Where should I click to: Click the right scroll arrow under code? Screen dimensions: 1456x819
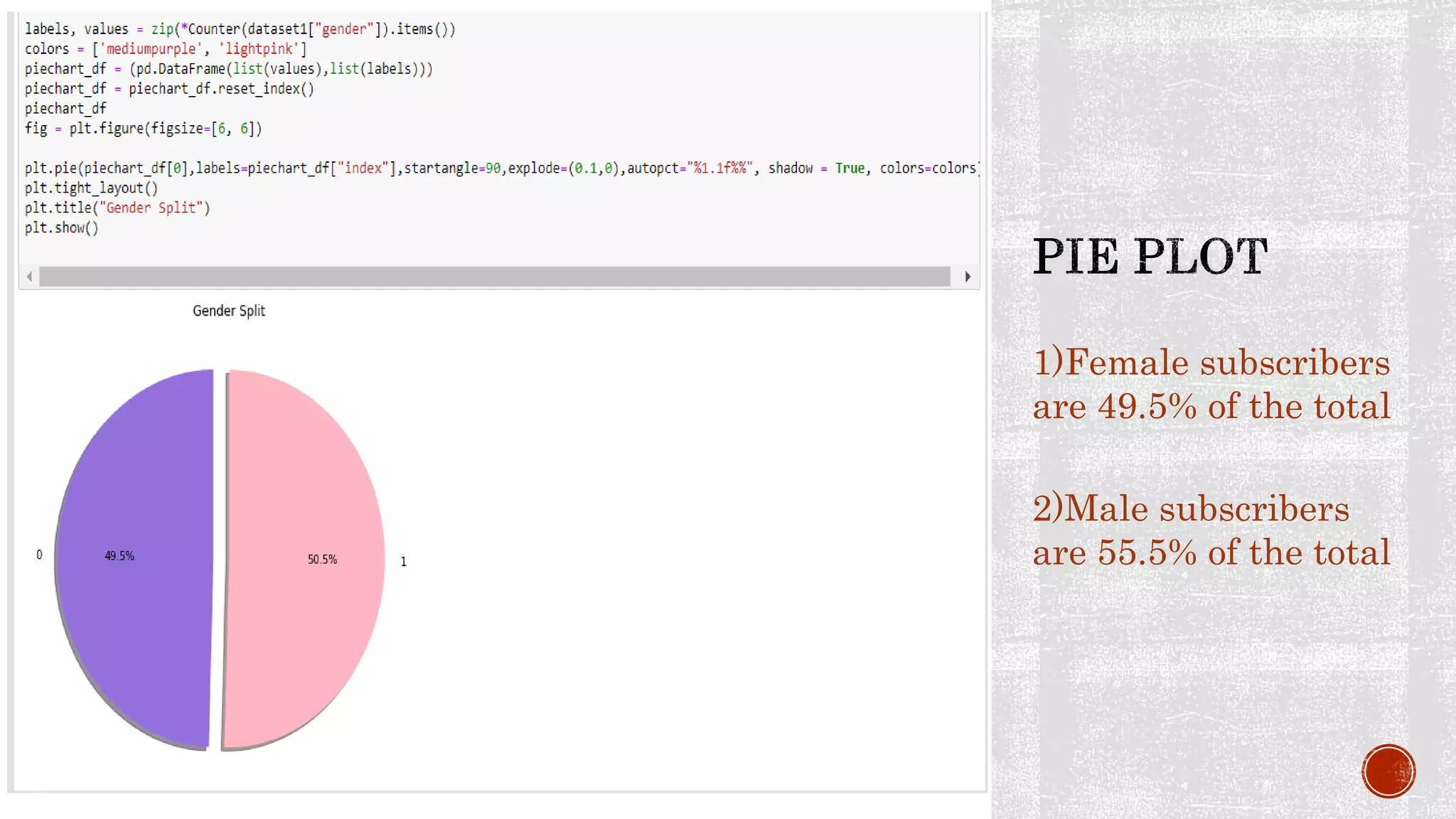968,277
